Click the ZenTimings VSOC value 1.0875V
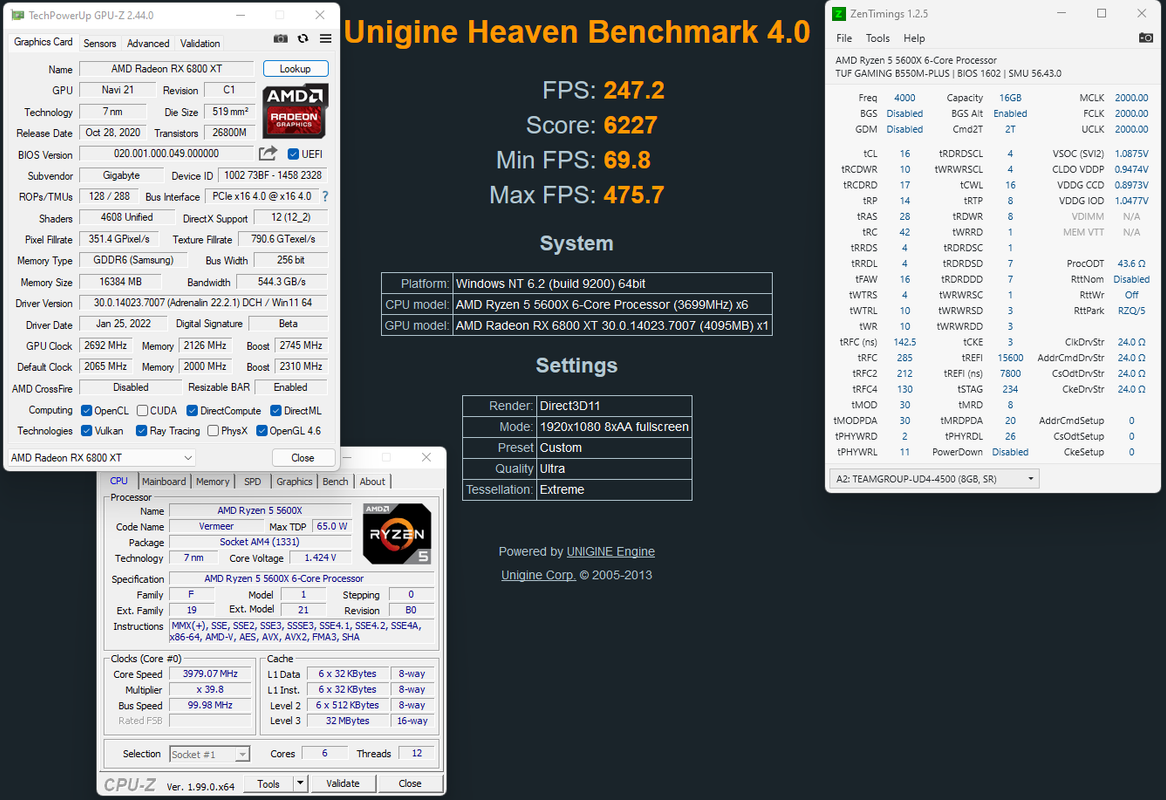1166x800 pixels. coord(1131,153)
